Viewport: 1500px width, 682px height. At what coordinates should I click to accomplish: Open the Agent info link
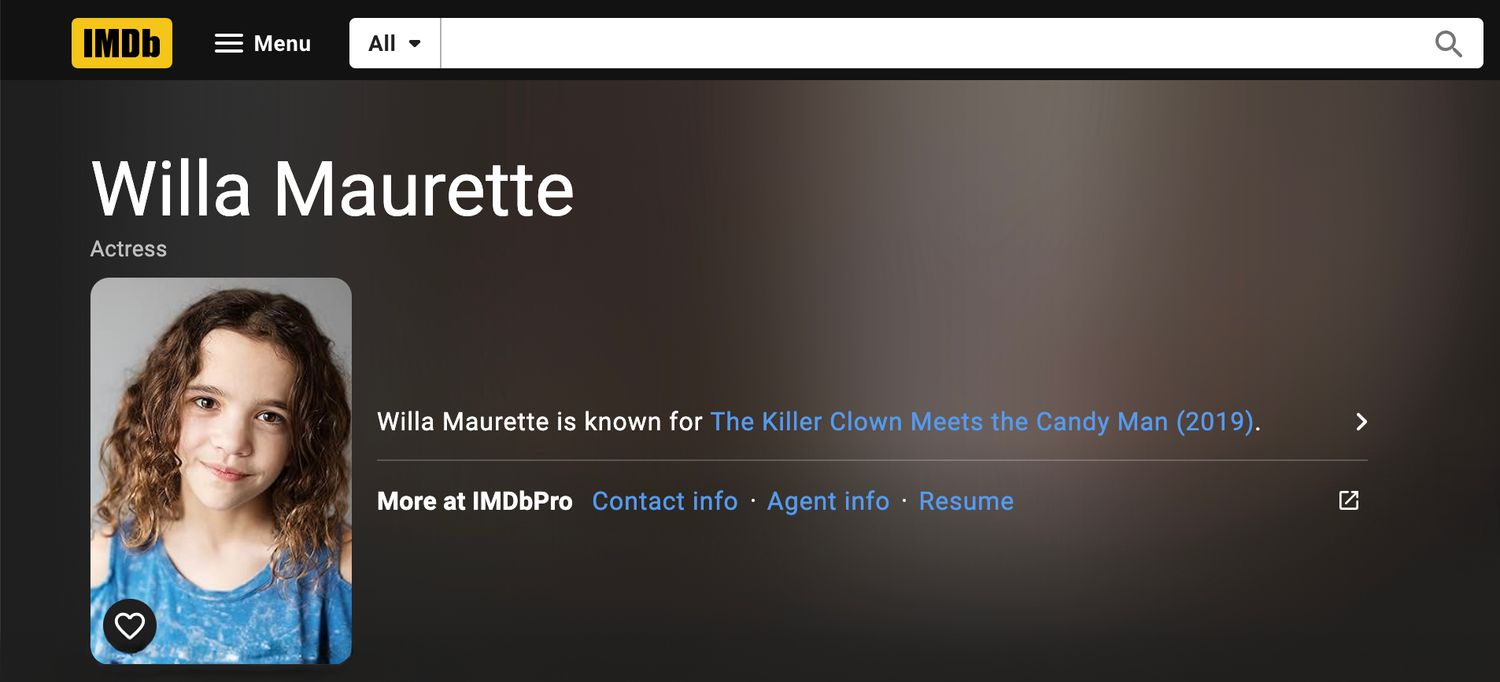828,501
